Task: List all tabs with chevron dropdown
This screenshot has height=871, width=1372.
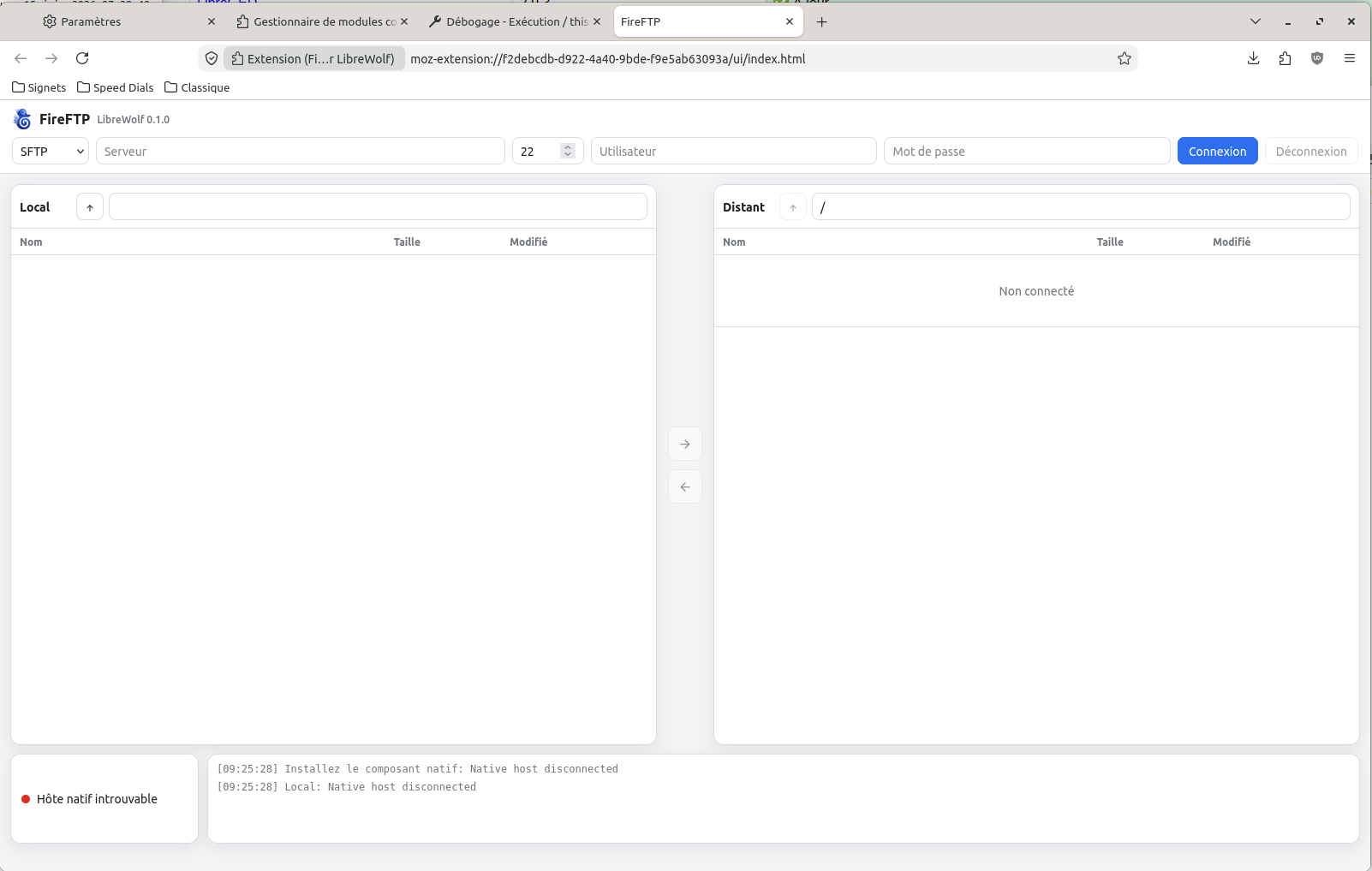Action: point(1256,21)
